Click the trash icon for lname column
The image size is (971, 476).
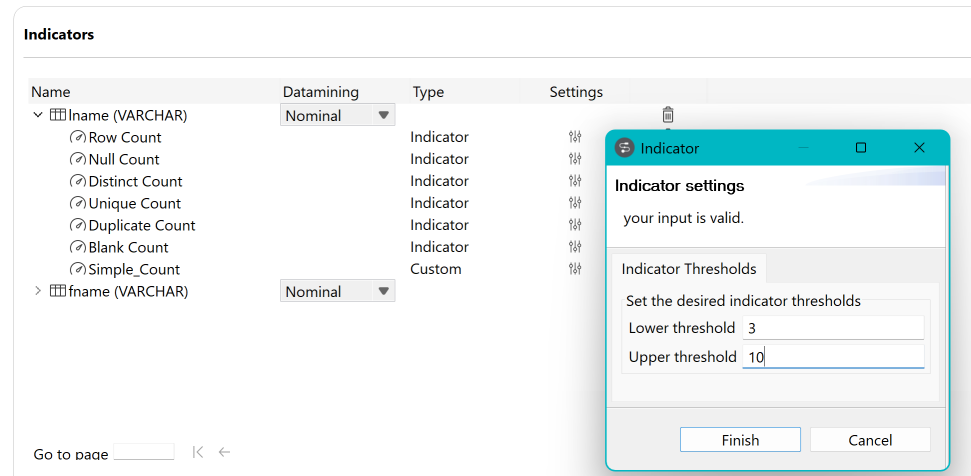pos(668,115)
